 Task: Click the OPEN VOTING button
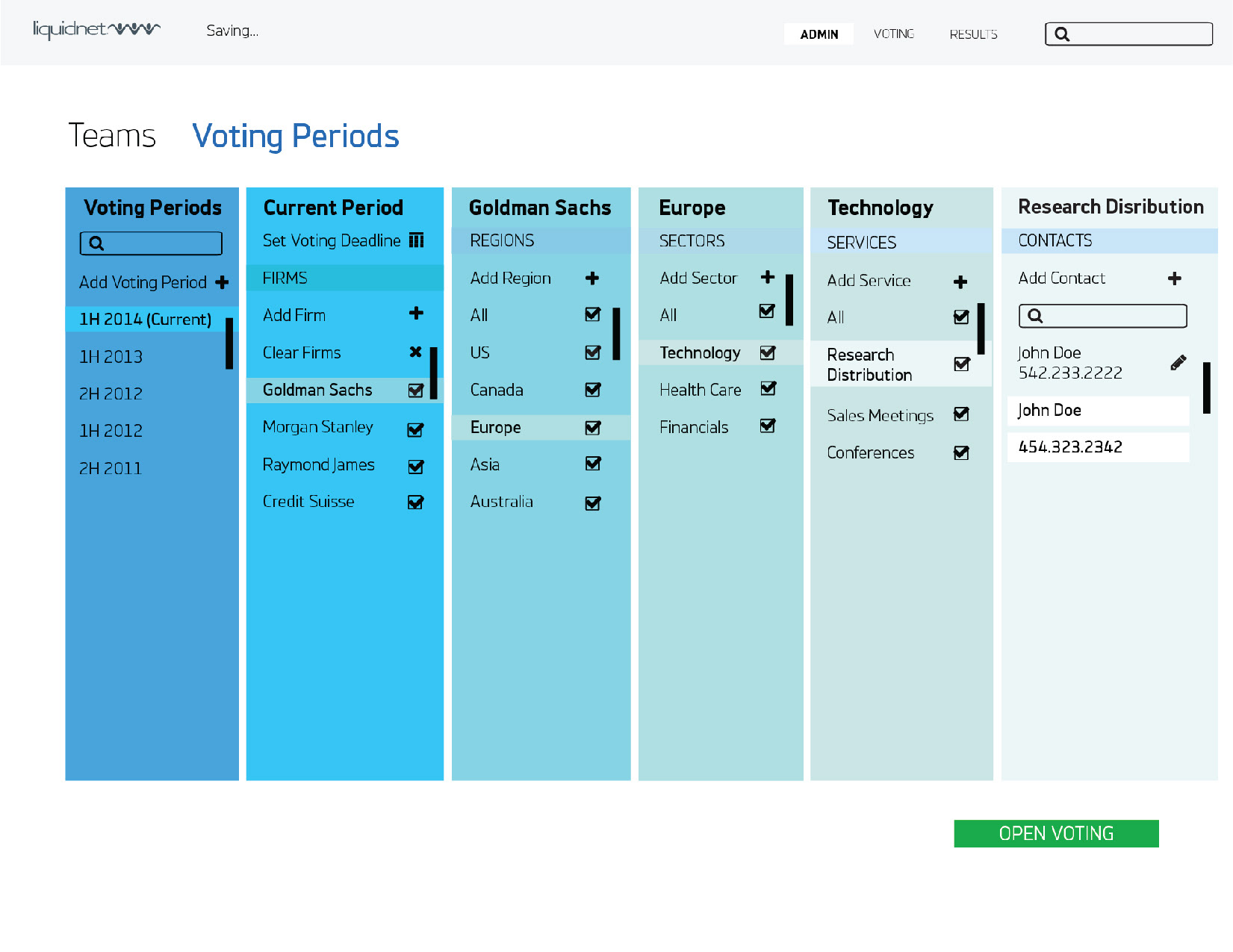pyautogui.click(x=1056, y=833)
